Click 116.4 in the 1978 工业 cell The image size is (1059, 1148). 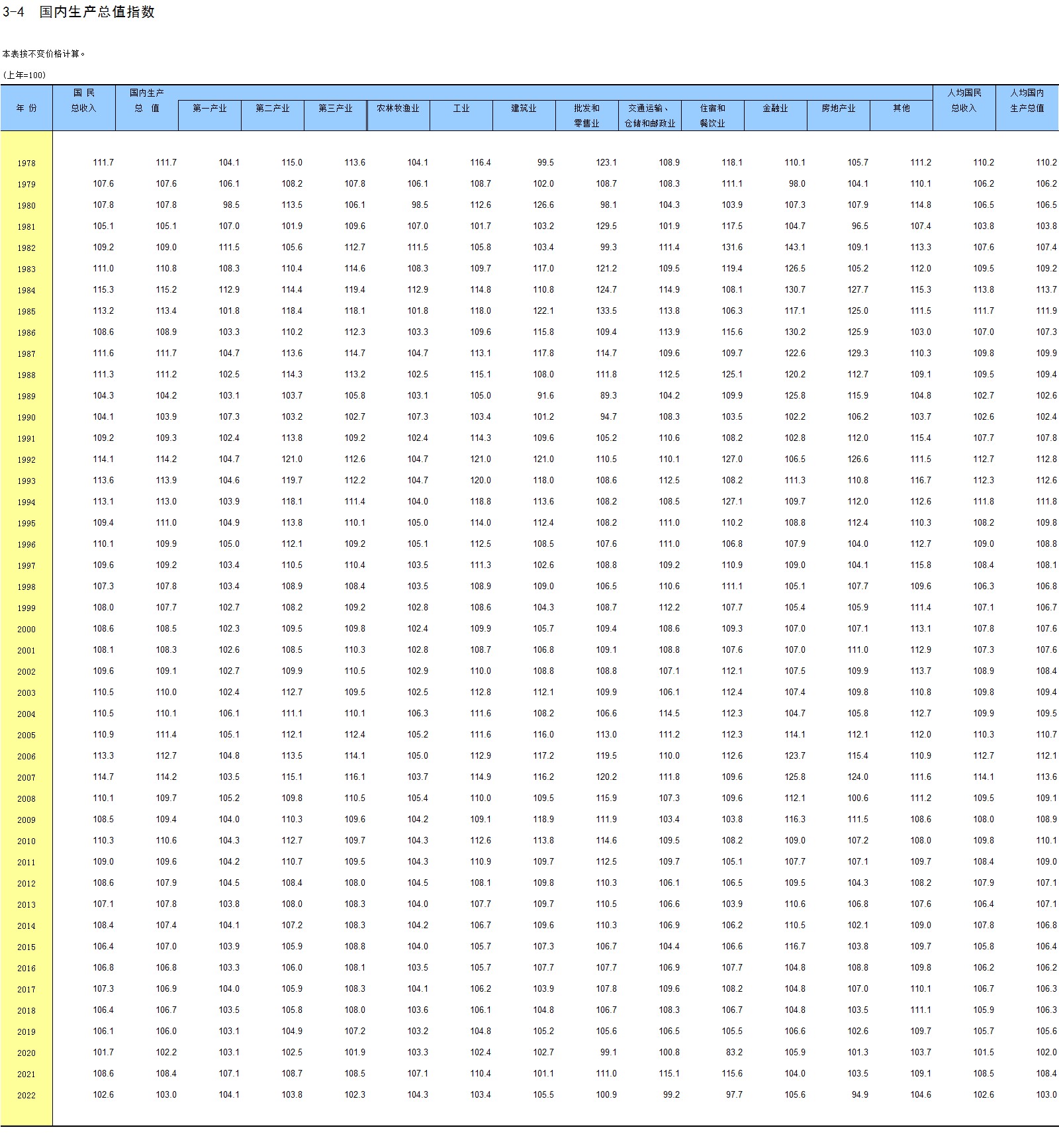coord(481,163)
